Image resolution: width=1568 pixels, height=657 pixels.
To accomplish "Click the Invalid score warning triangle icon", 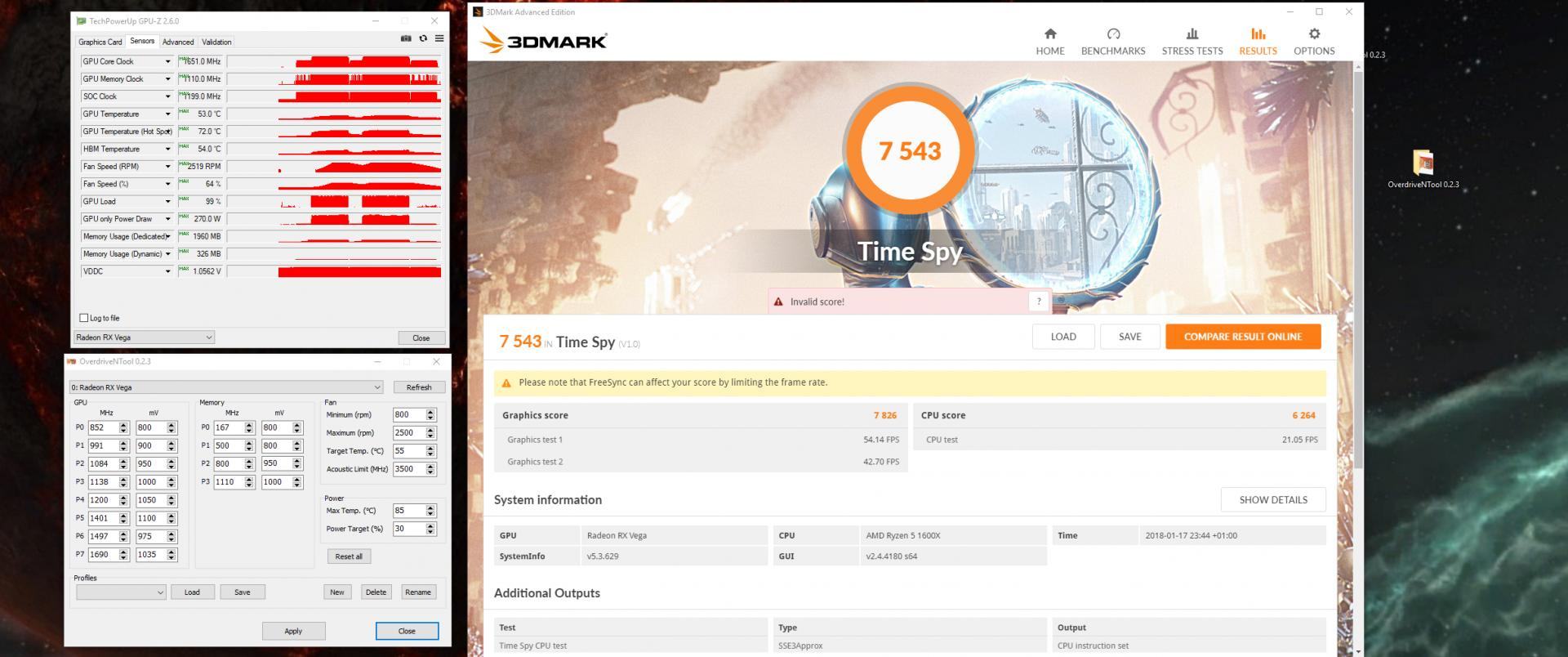I will (778, 302).
